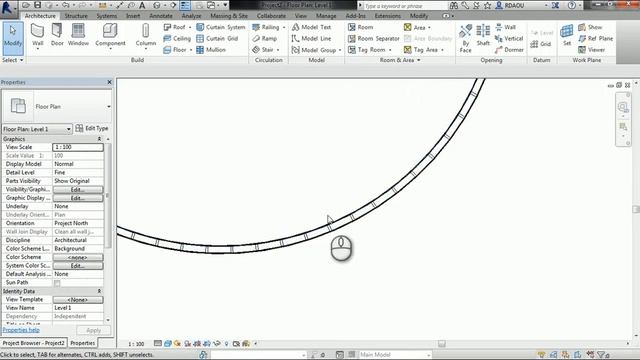Screen dimensions: 640x360
Task: Click the View Template <None> button
Action: (x=78, y=300)
